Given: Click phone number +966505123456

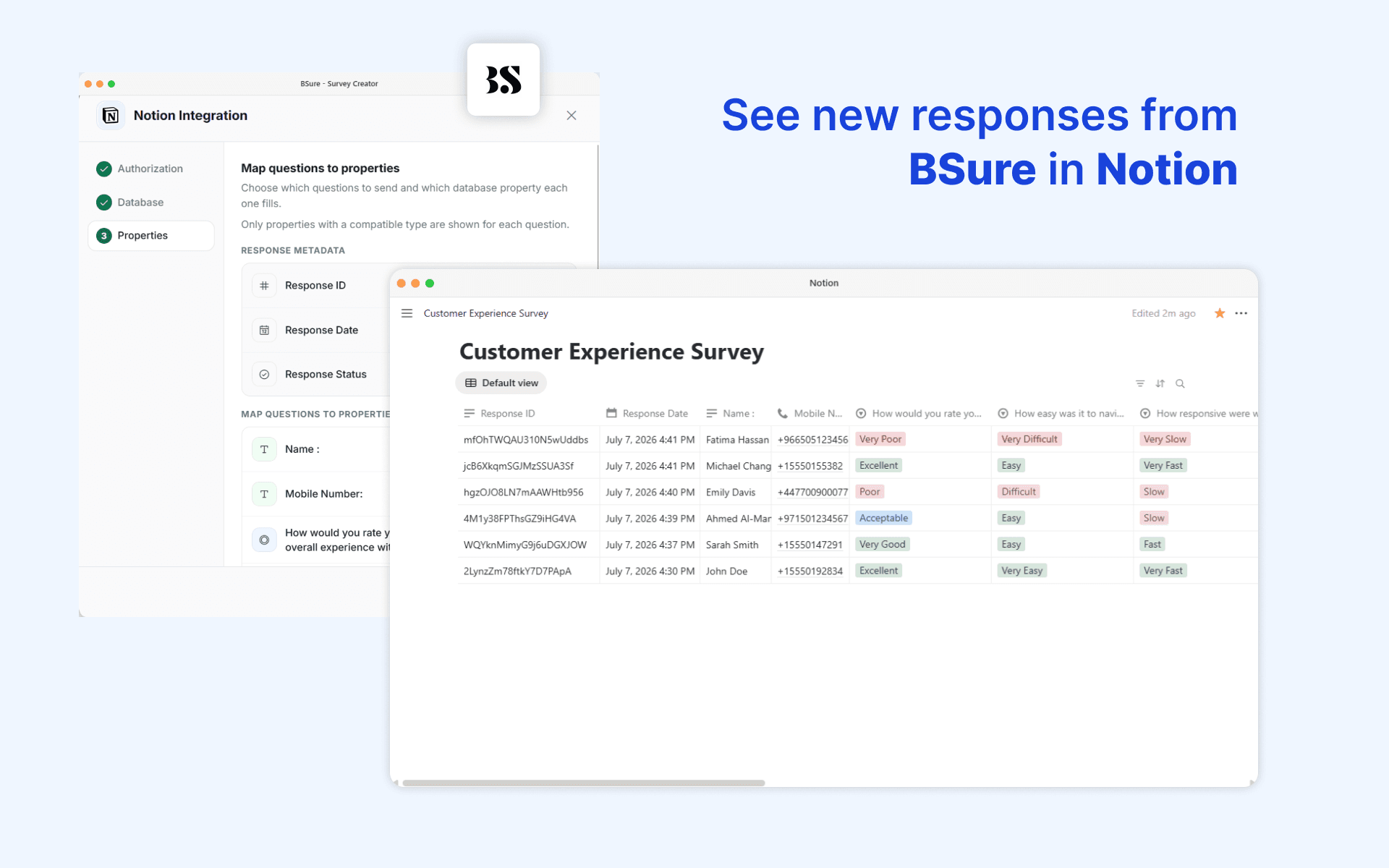Looking at the screenshot, I should point(812,440).
